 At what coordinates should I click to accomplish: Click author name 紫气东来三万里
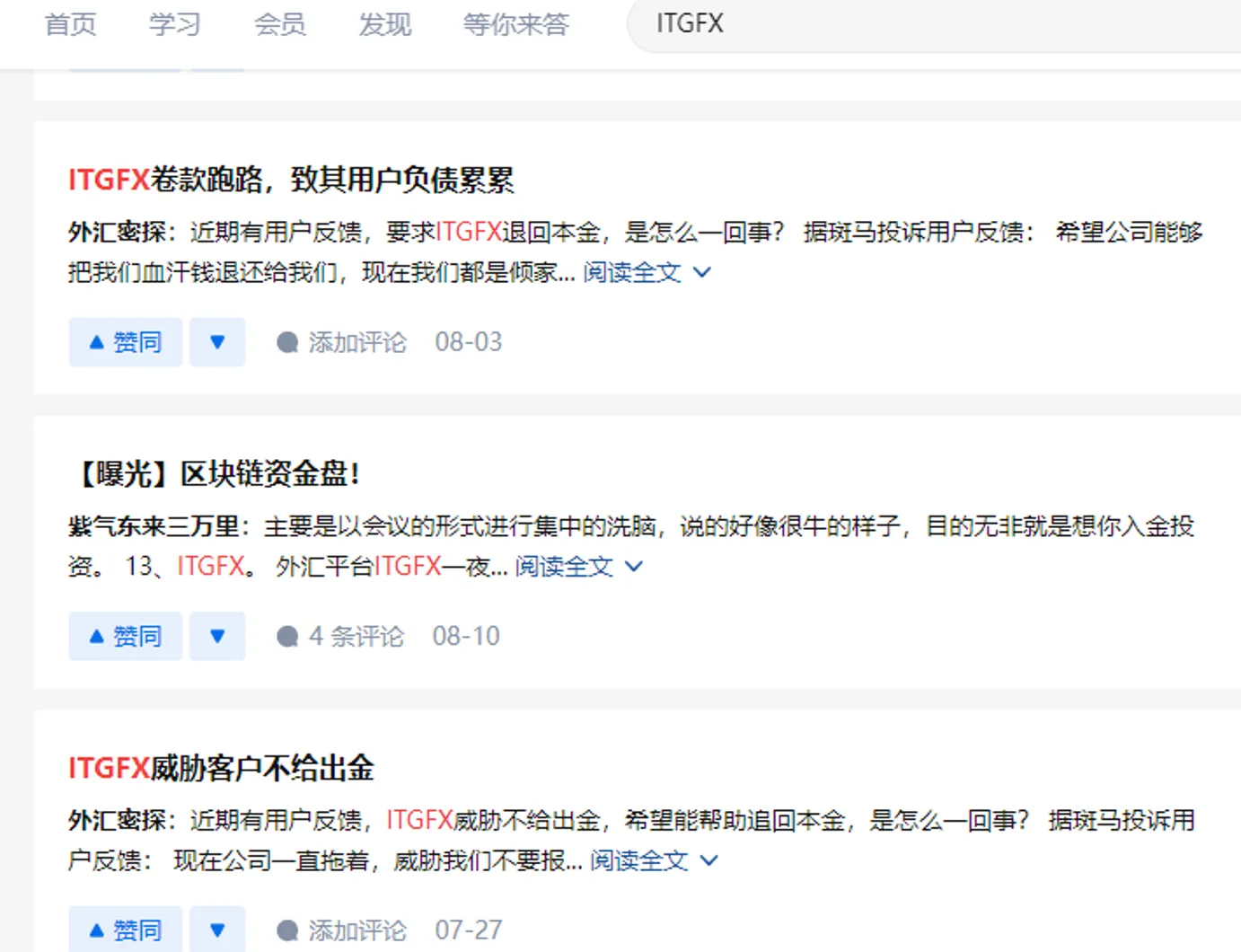tap(154, 526)
